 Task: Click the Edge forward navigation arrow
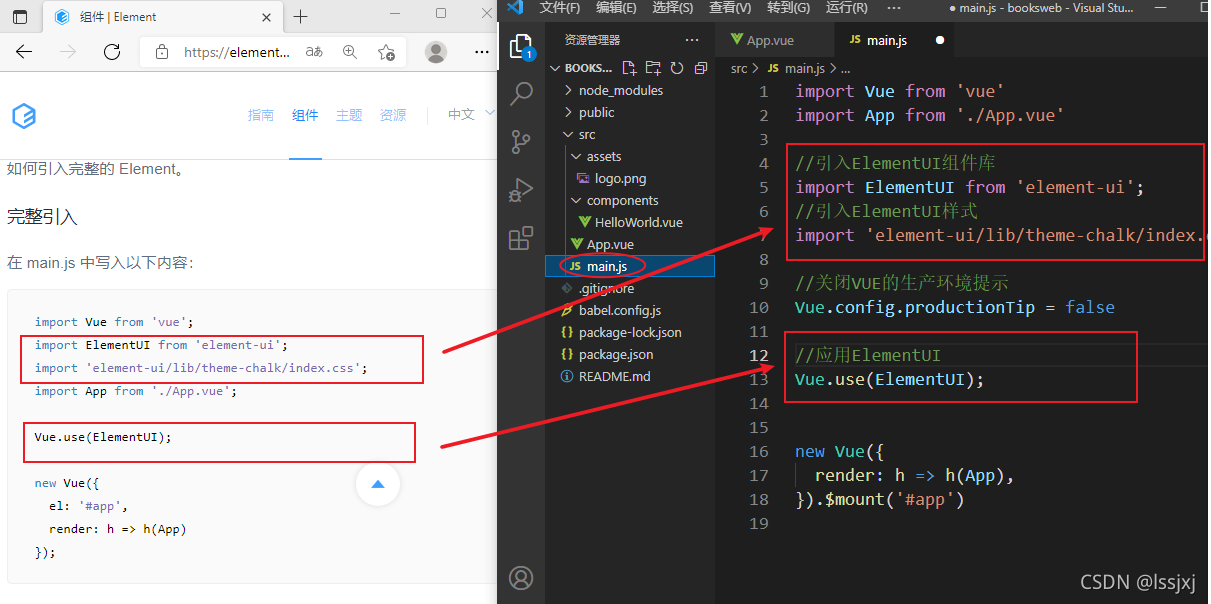68,52
